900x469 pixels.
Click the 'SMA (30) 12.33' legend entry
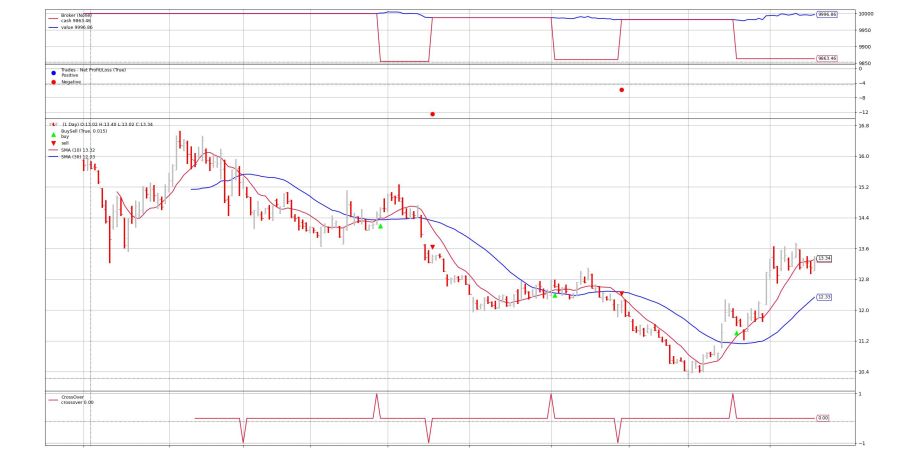pos(78,157)
